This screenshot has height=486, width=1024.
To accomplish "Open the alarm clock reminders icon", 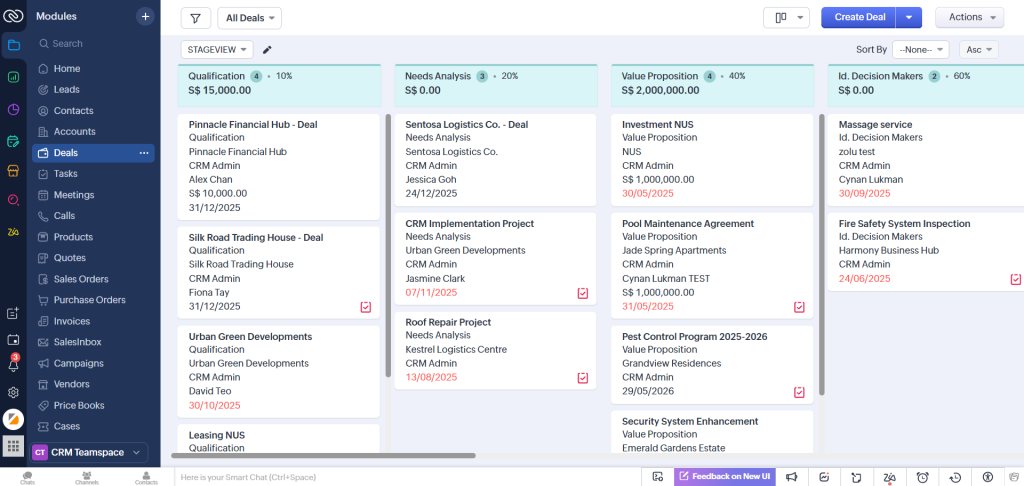I will pyautogui.click(x=923, y=477).
